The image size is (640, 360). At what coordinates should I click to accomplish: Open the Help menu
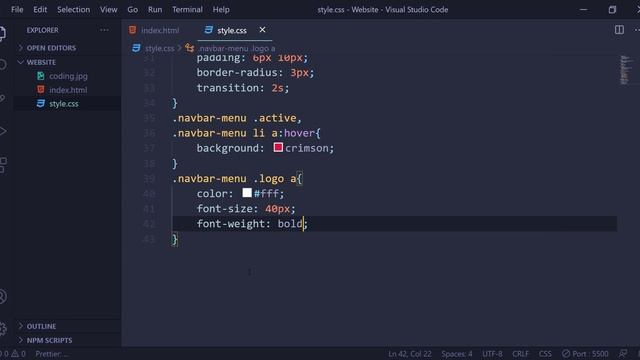(221, 9)
